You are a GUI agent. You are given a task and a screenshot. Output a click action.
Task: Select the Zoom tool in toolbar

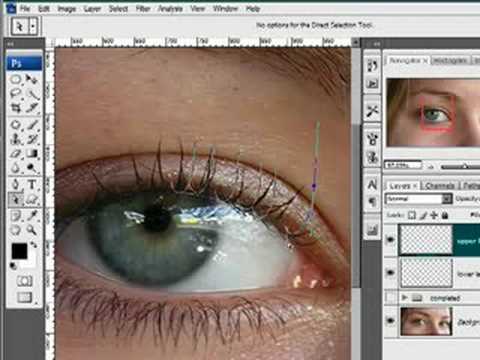point(32,230)
